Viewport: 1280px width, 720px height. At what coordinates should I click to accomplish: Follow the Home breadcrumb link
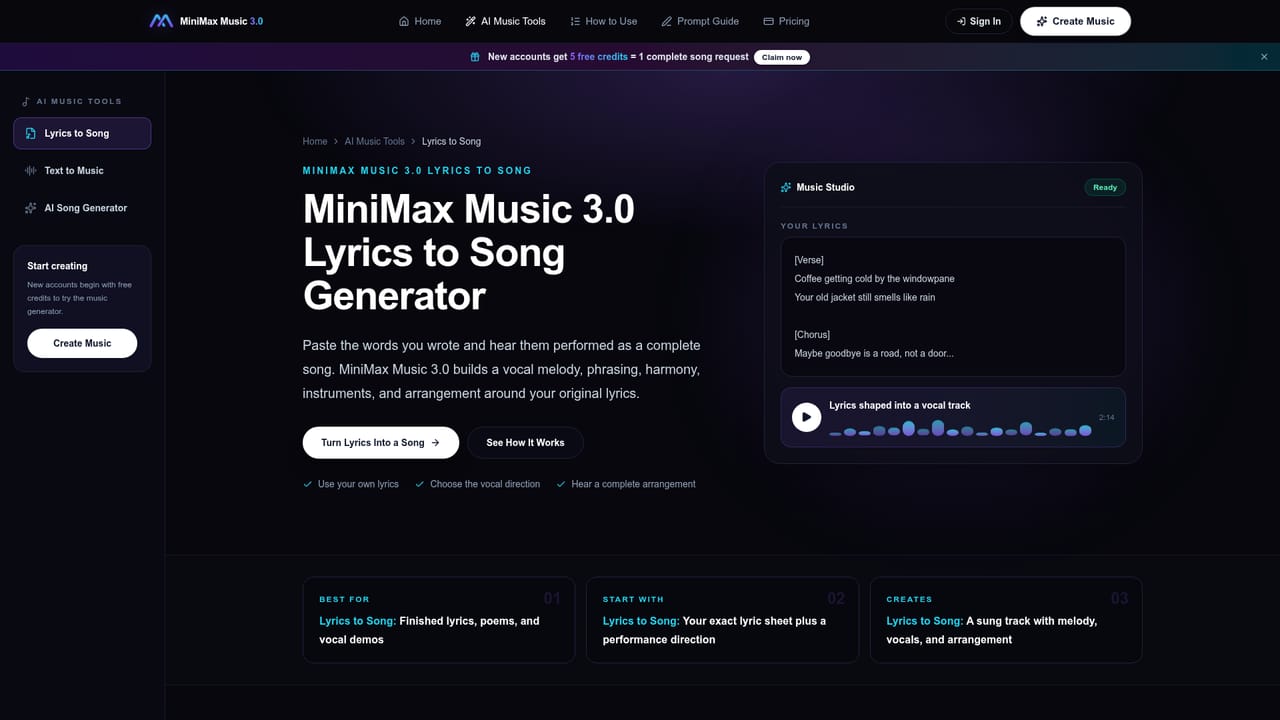pyautogui.click(x=315, y=141)
